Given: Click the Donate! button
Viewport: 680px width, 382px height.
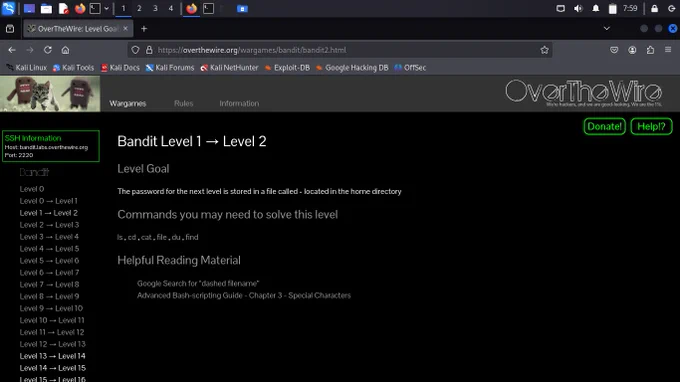Looking at the screenshot, I should coord(604,126).
